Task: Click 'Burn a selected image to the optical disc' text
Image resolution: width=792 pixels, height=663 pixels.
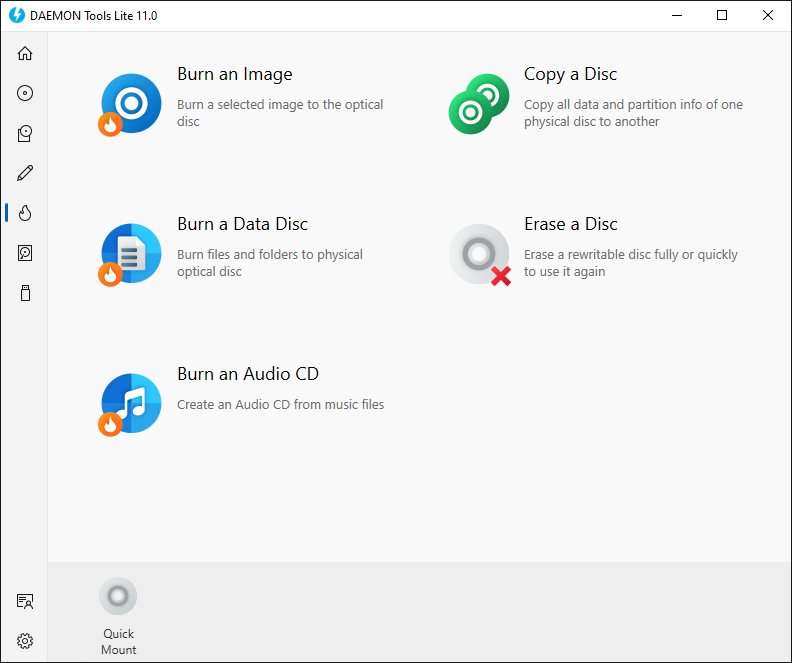Action: pos(280,113)
